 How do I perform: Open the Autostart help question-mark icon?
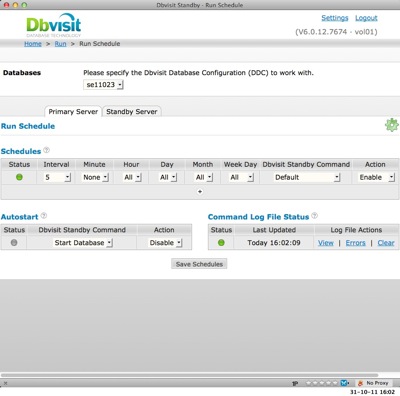(44, 216)
